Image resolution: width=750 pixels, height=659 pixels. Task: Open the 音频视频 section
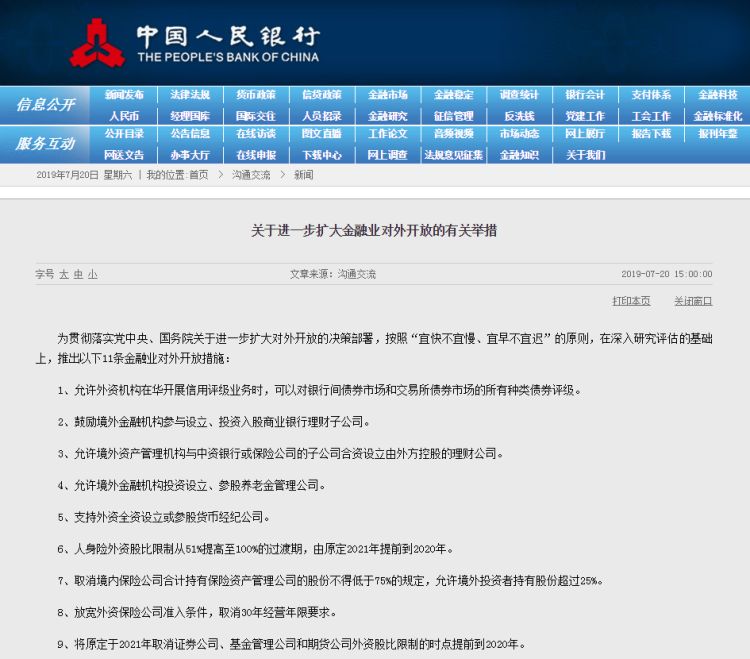(x=453, y=134)
